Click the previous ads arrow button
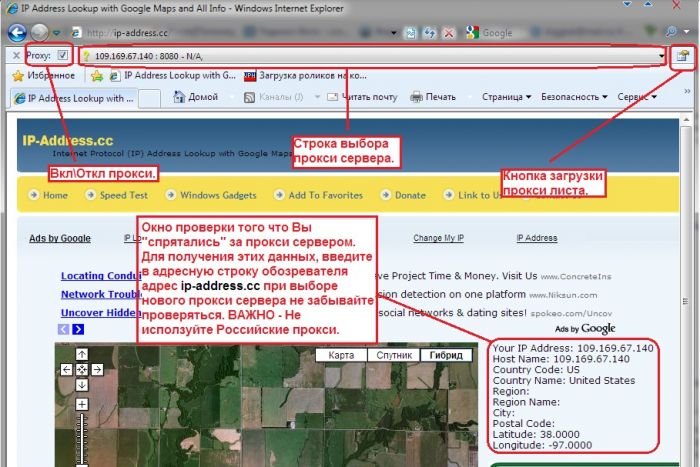700x467 pixels. [x=63, y=329]
